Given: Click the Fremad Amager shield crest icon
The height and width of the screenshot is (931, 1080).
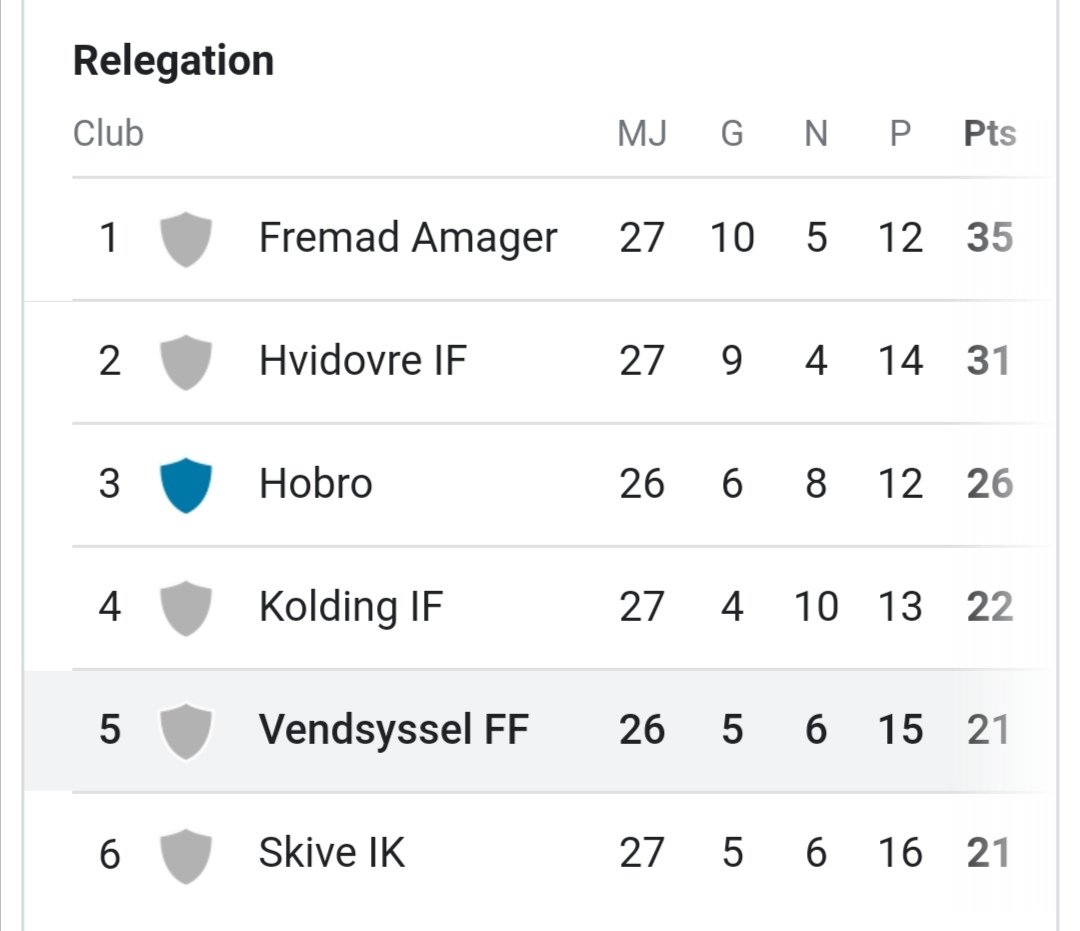Looking at the screenshot, I should tap(185, 239).
